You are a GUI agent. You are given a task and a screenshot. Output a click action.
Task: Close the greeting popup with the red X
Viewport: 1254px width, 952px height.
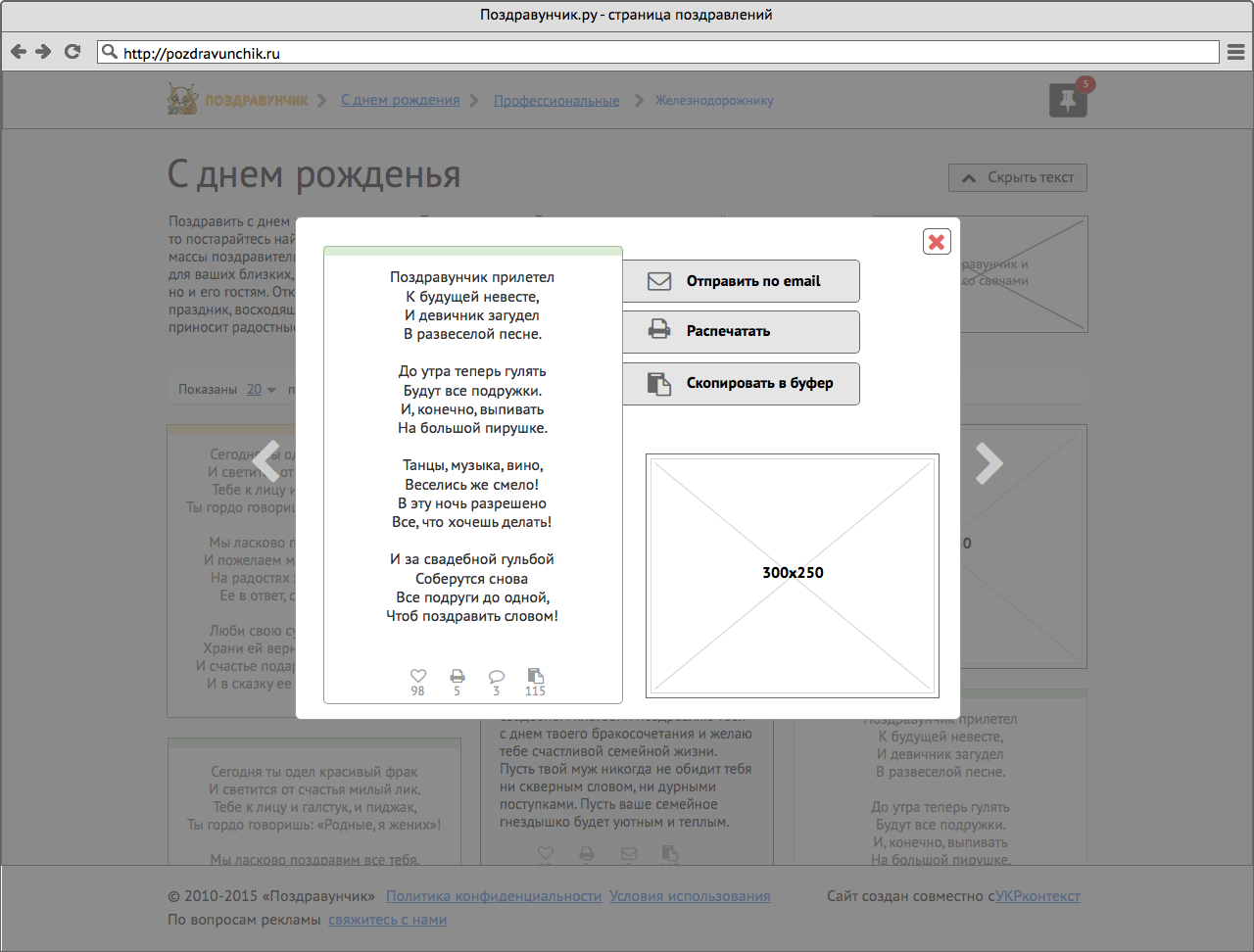(937, 242)
